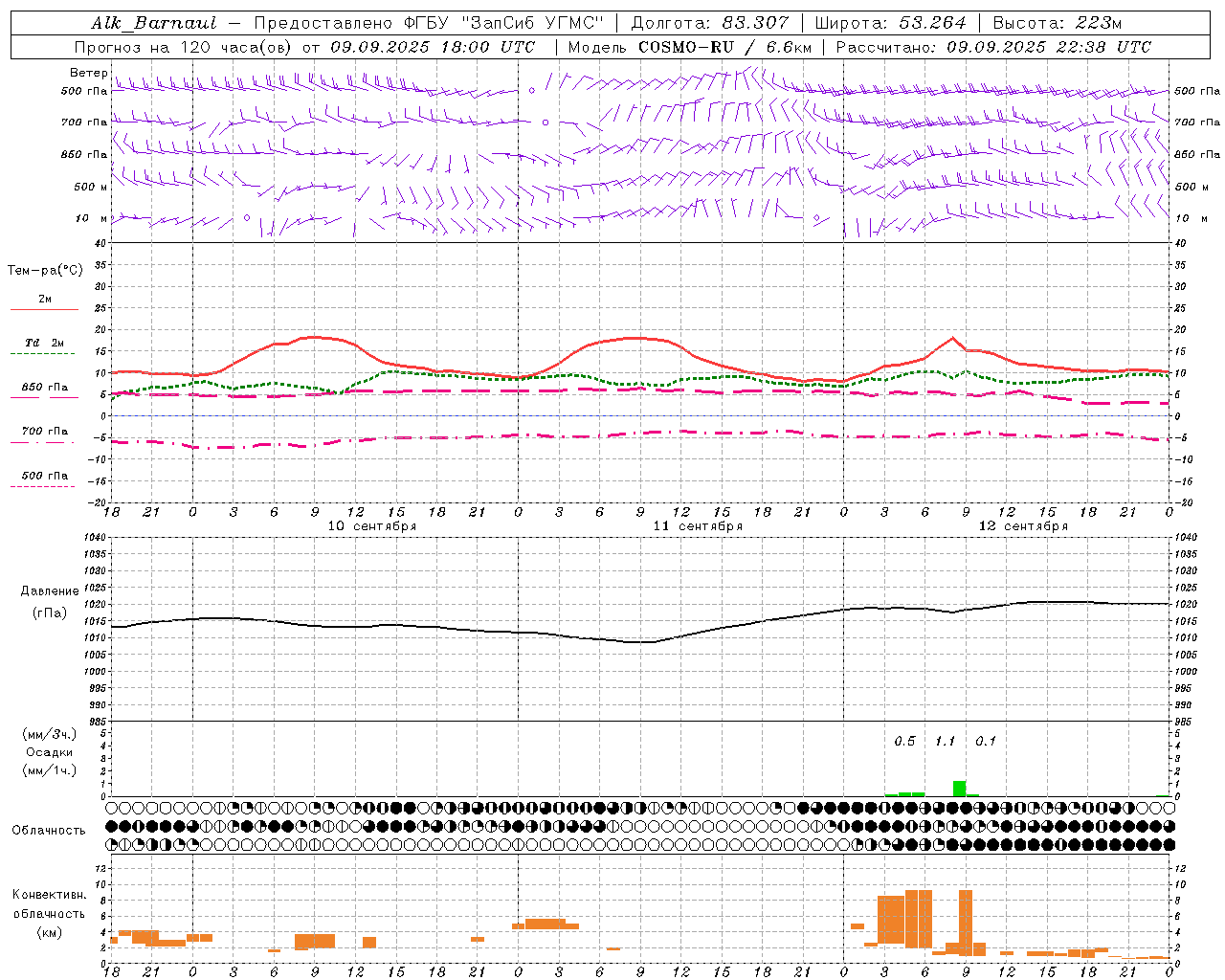Click the forecast start "09.09.2025 18:00 UTC"
The height and width of the screenshot is (980, 1225).
coord(433,47)
